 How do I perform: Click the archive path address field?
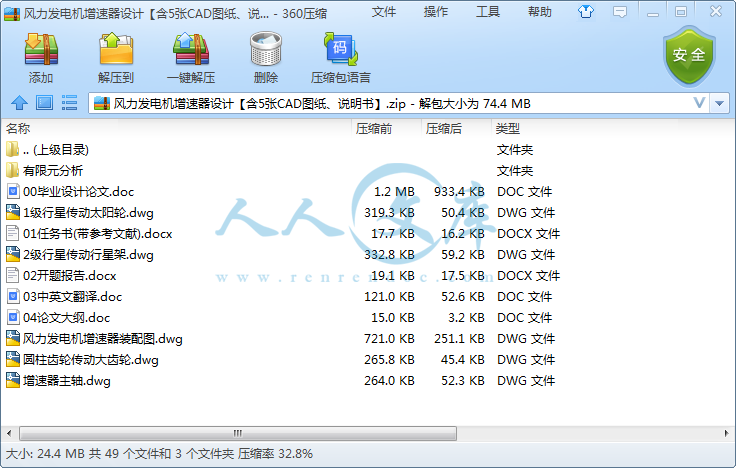(x=399, y=103)
